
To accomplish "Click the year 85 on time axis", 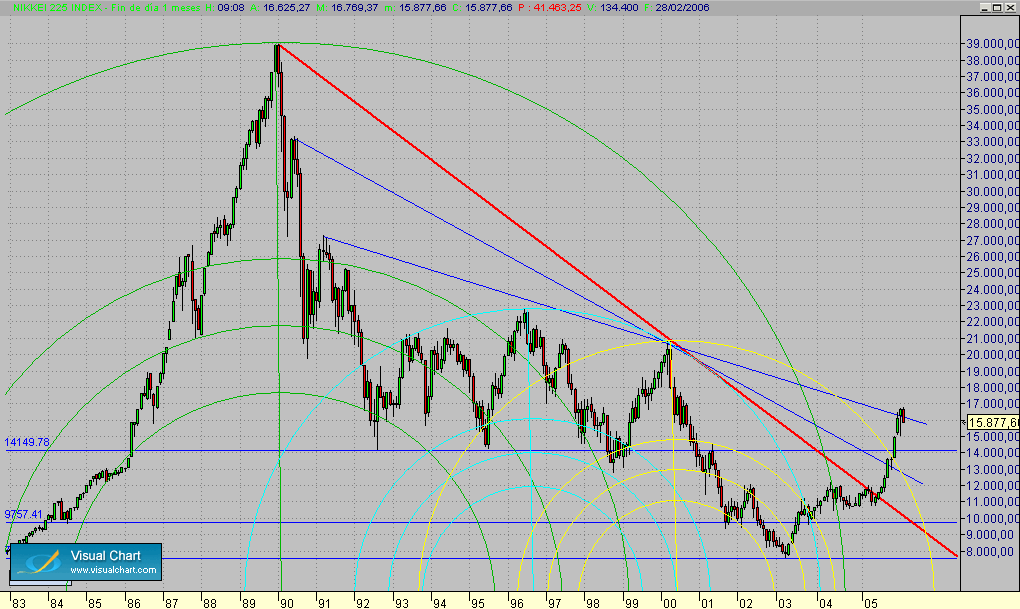I will (95, 603).
